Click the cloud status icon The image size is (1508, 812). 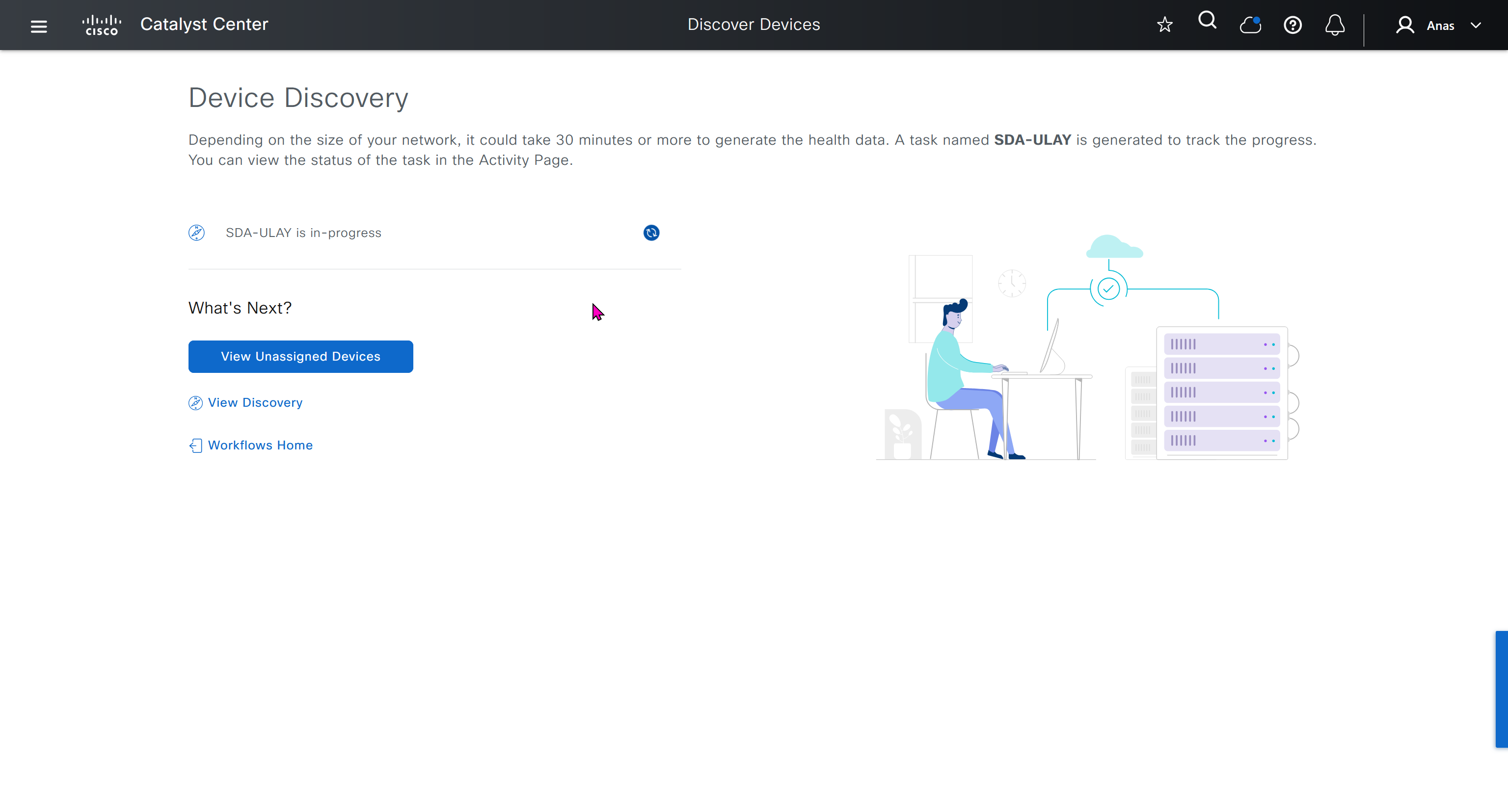[1250, 25]
